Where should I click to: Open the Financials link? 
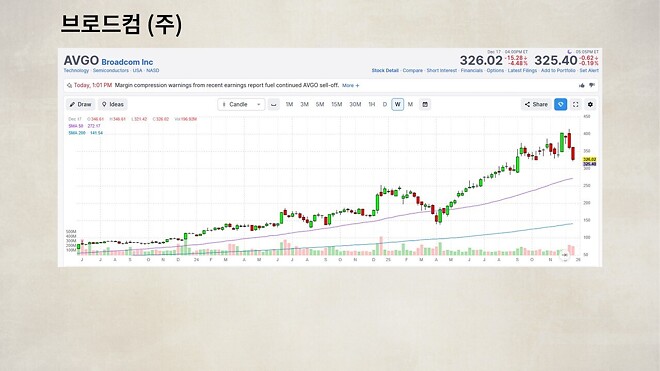471,70
